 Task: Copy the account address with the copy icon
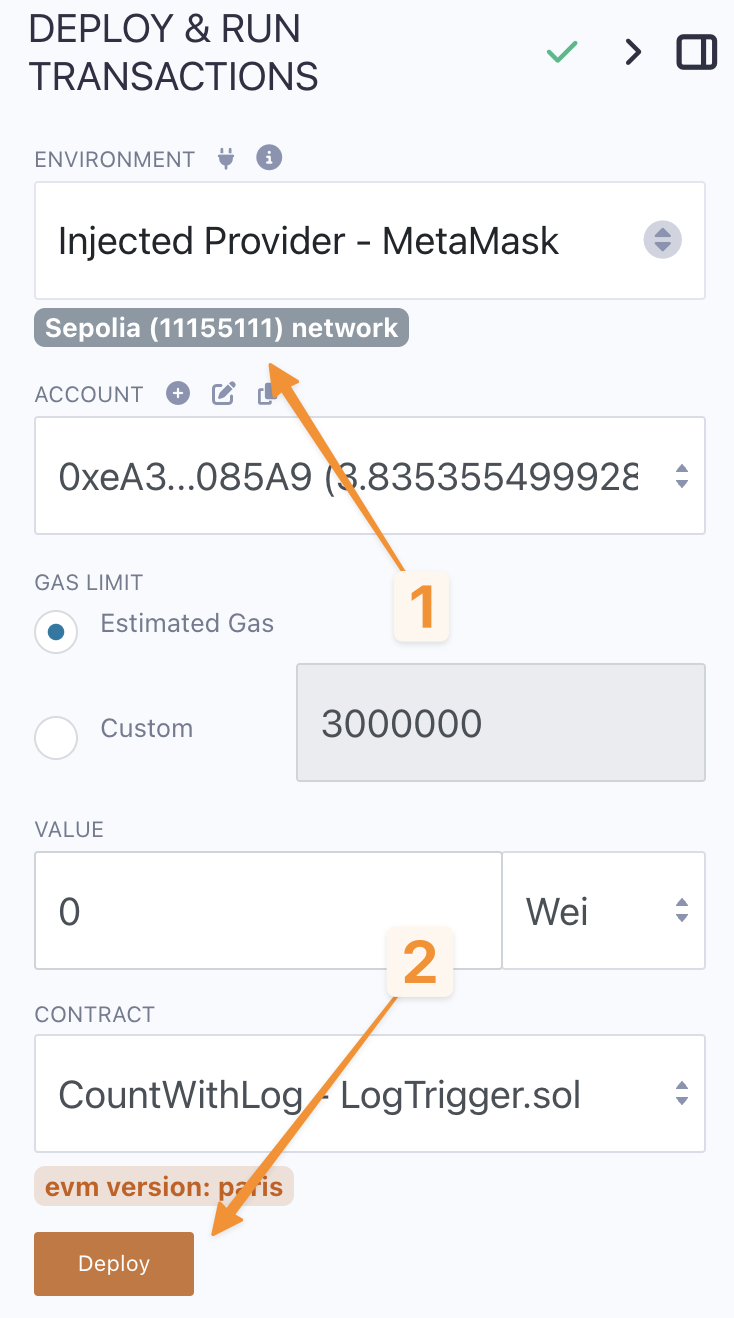click(x=266, y=394)
